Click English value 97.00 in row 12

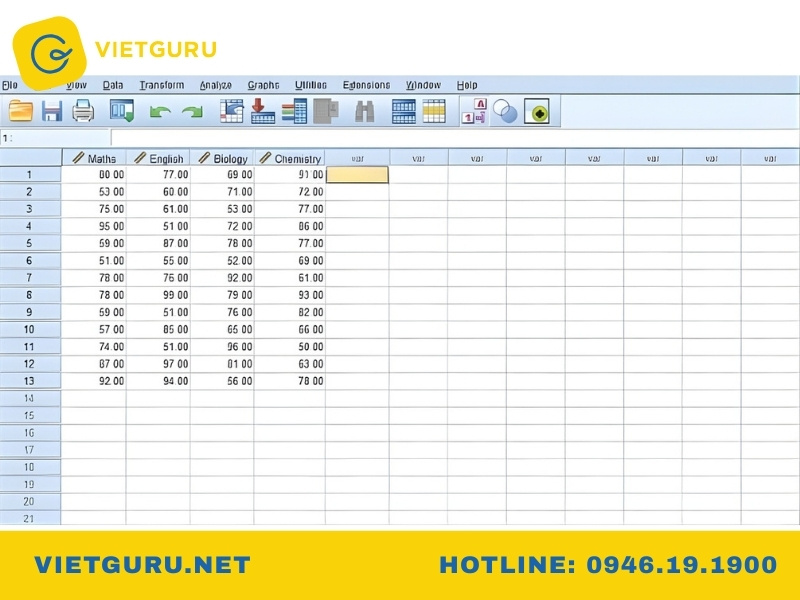pyautogui.click(x=158, y=364)
